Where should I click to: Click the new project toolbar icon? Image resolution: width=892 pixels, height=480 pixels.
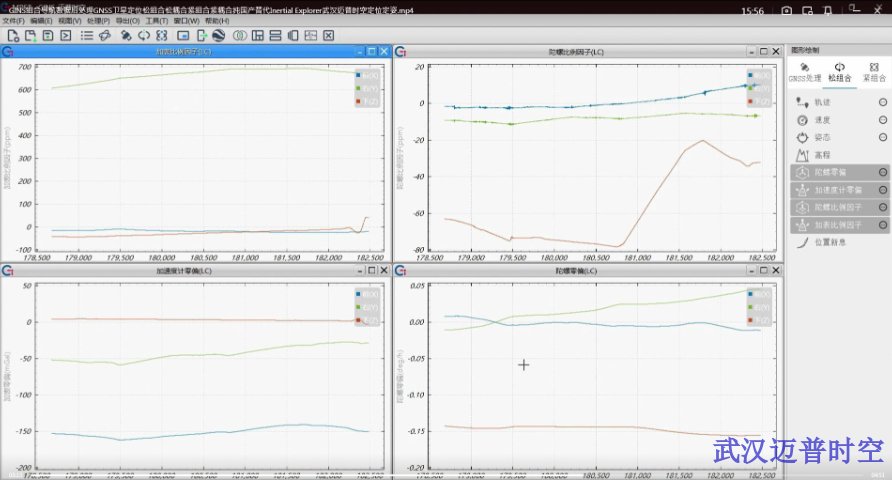13,36
